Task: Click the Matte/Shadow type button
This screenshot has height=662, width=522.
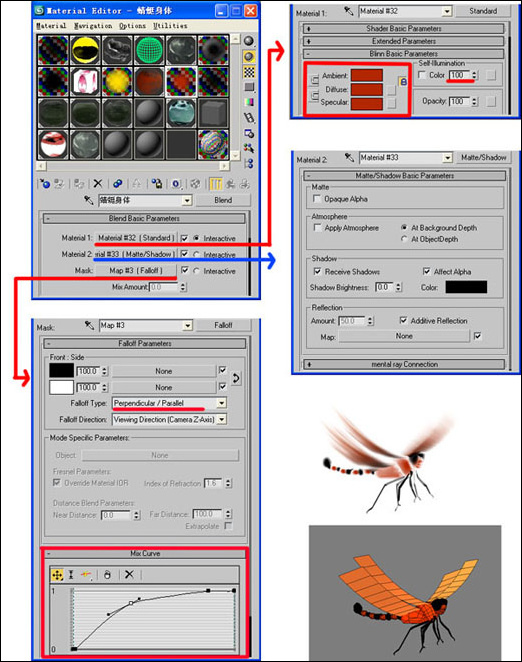Action: (x=484, y=157)
